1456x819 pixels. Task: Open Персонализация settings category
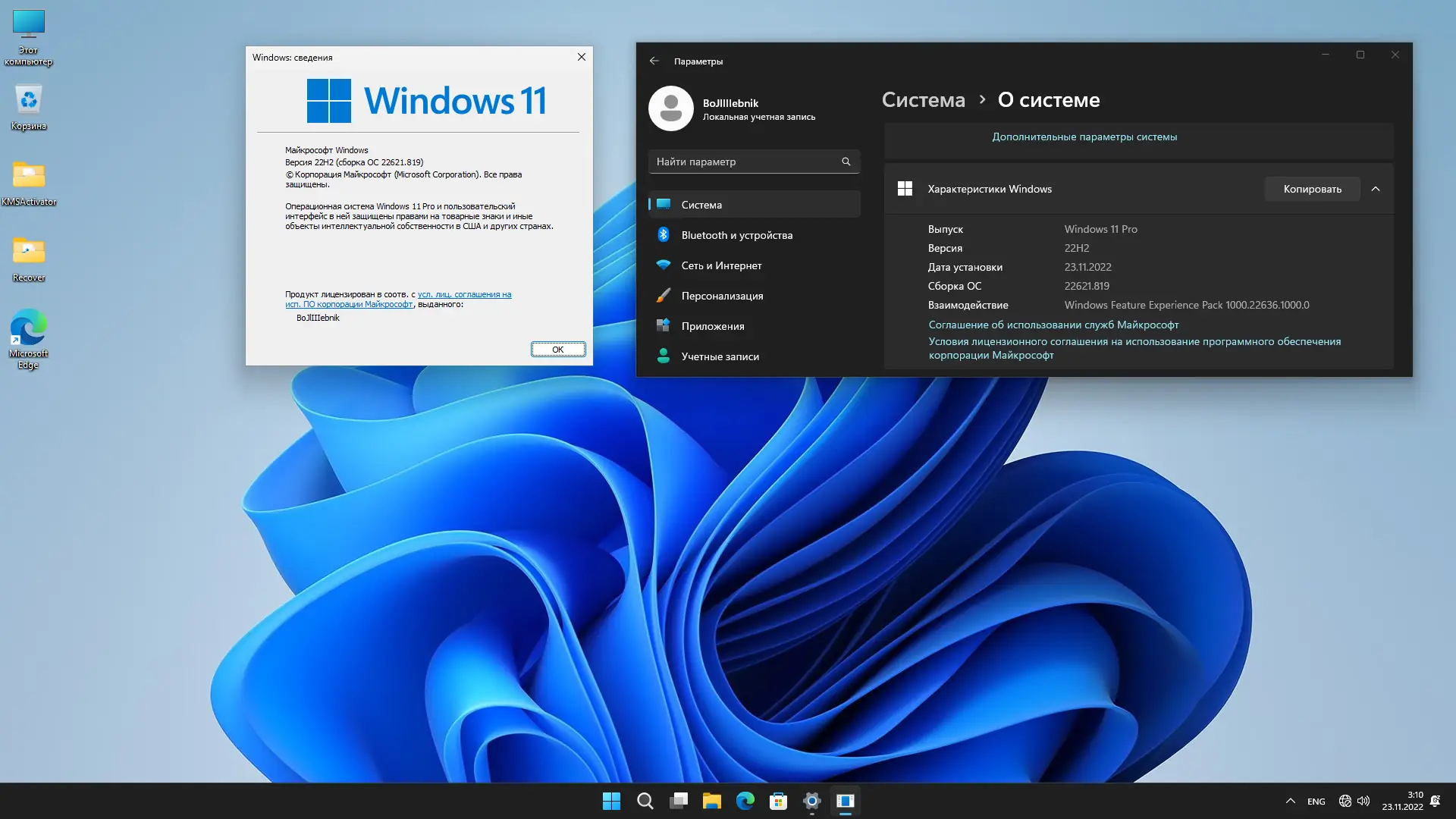pyautogui.click(x=722, y=296)
